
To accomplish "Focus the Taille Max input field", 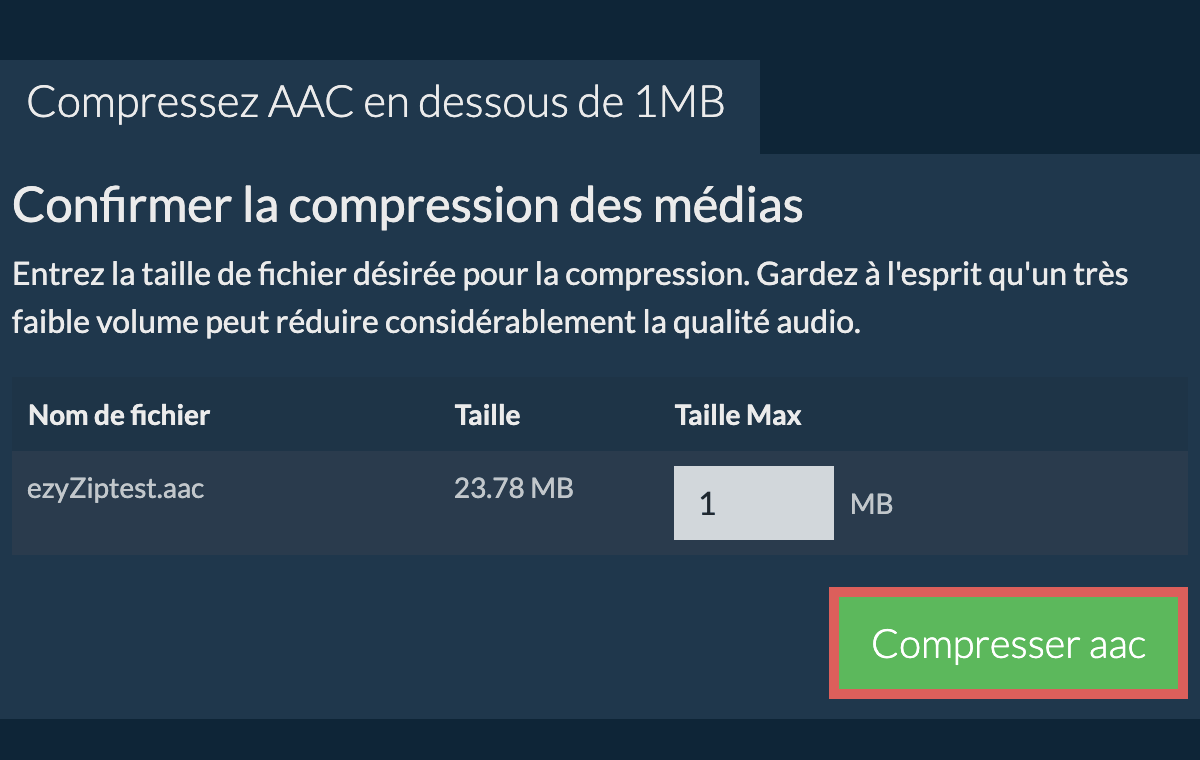I will 753,503.
